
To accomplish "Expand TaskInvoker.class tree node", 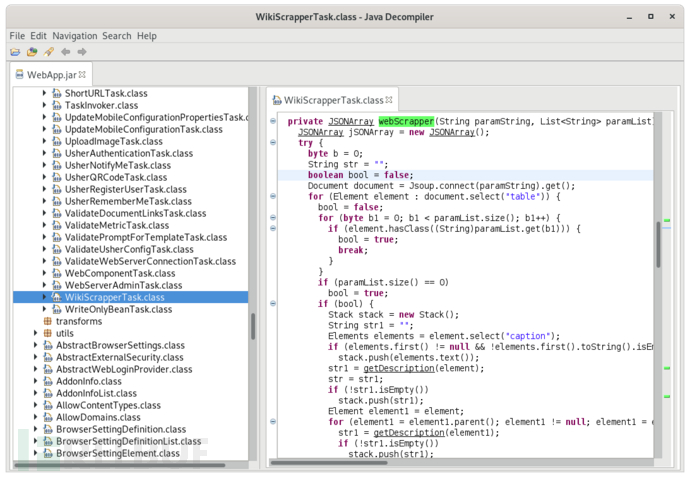I will click(44, 105).
